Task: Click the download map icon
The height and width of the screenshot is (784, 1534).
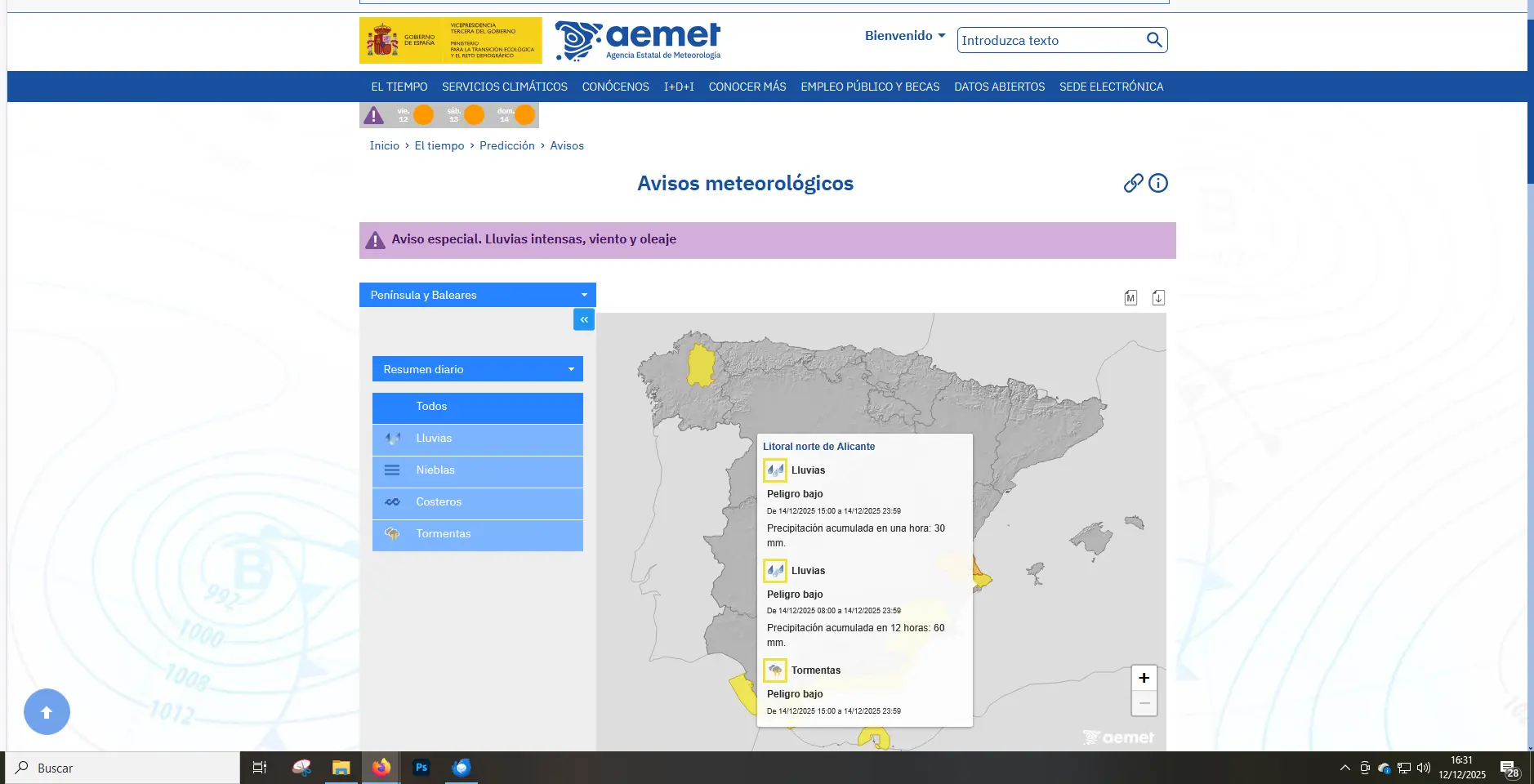Action: [1158, 298]
